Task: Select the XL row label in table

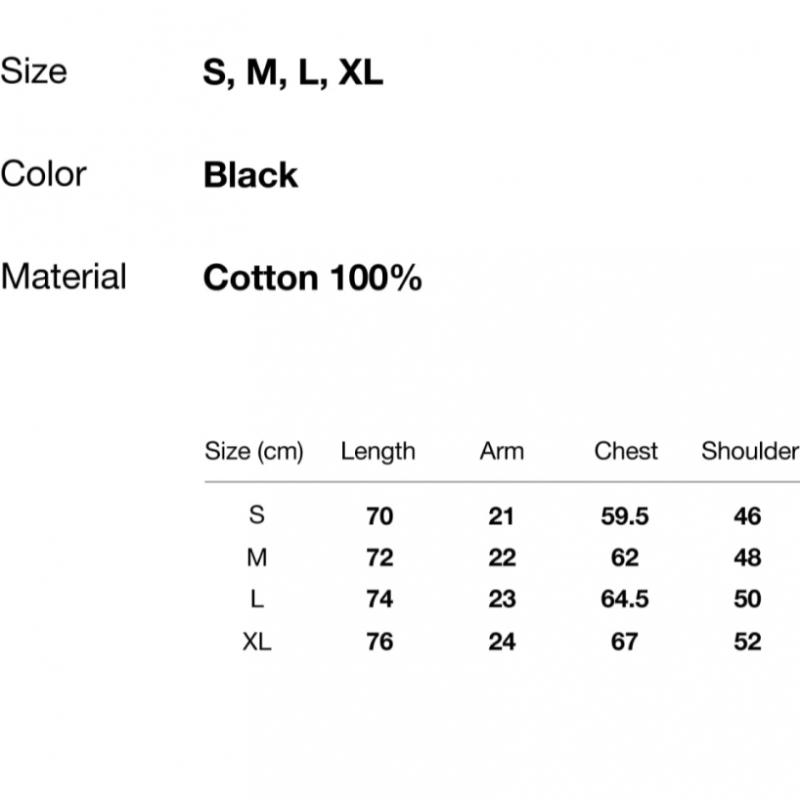Action: coord(257,641)
